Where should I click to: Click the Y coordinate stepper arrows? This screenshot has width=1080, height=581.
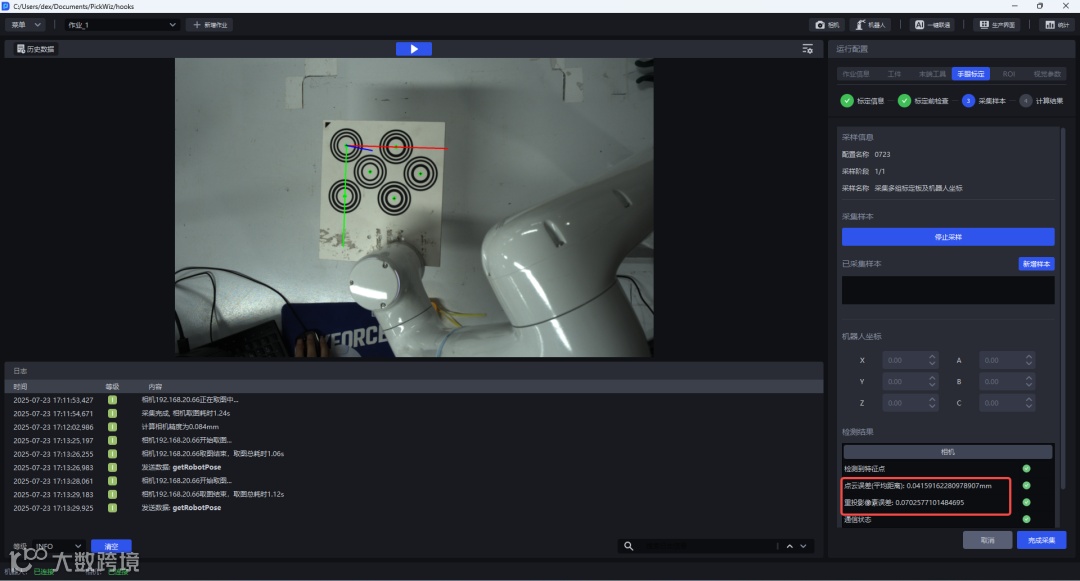tap(932, 381)
